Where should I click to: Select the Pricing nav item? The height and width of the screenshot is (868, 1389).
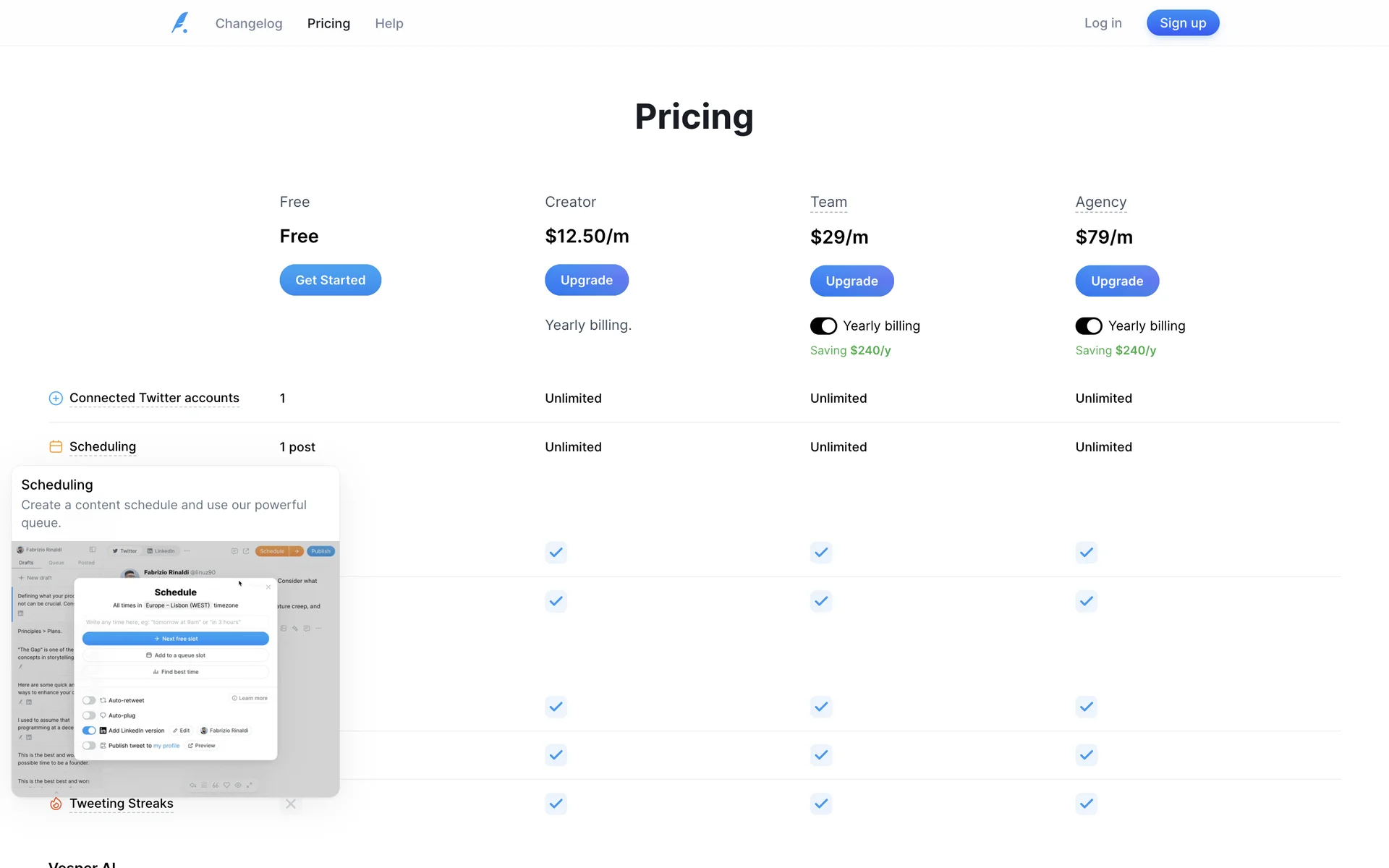click(x=328, y=23)
